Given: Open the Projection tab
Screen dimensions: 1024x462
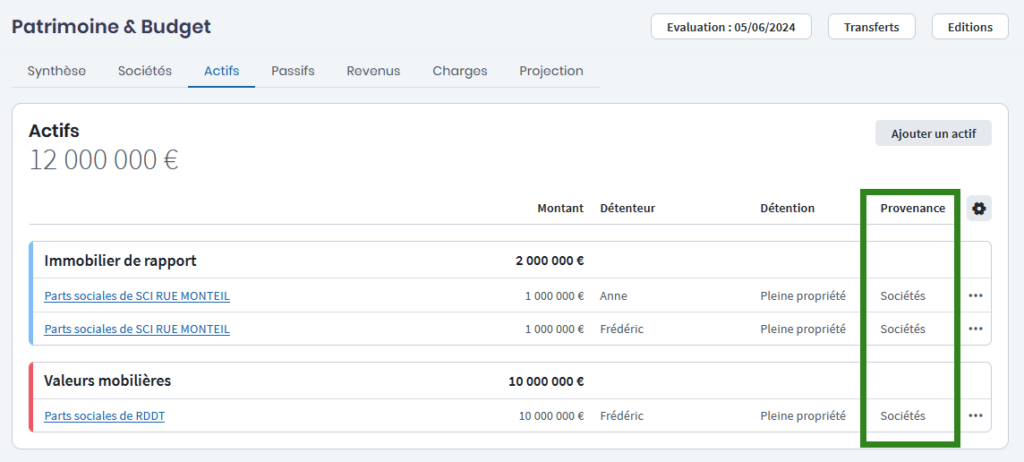Looking at the screenshot, I should 551,71.
